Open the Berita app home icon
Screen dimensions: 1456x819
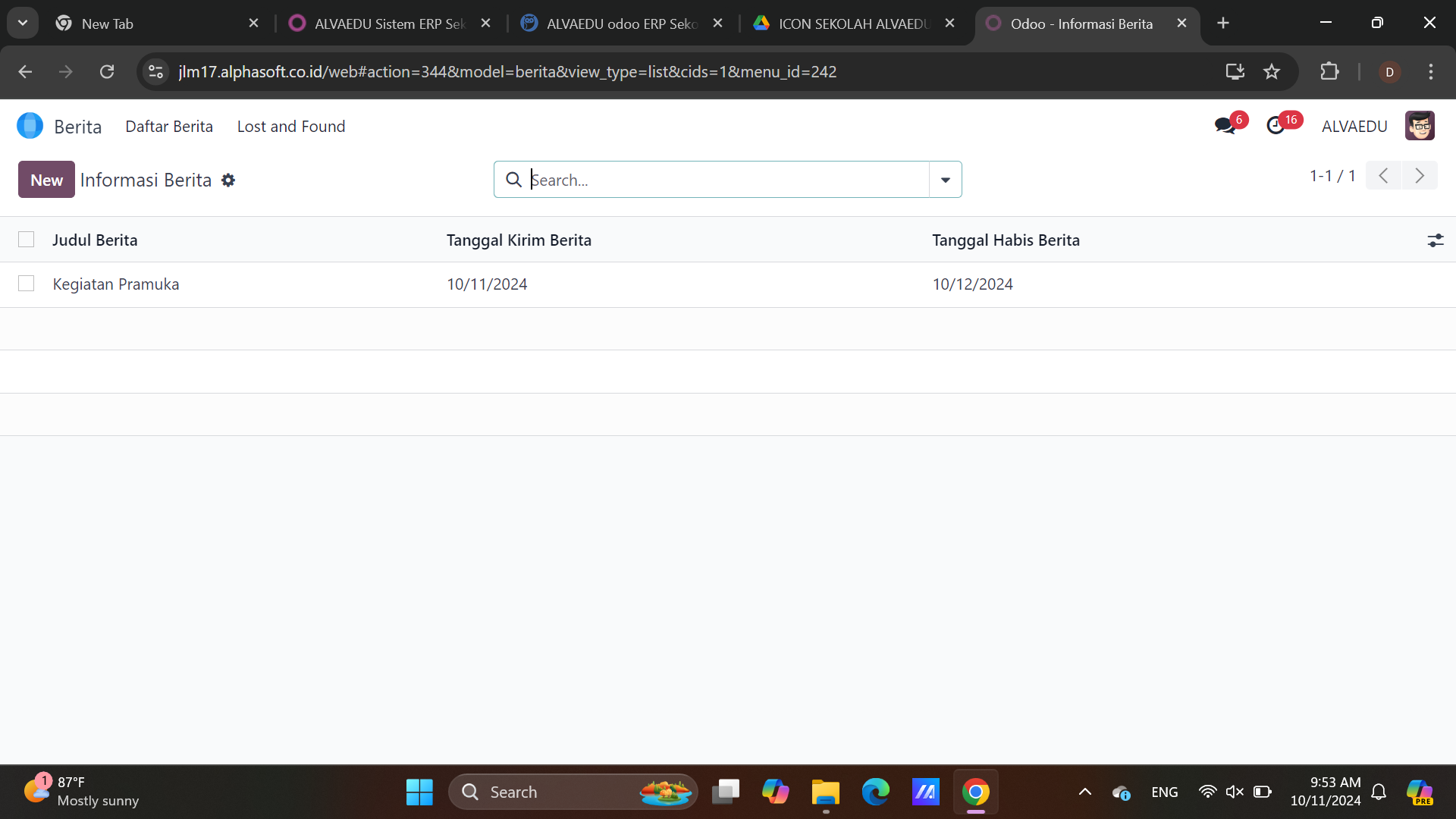click(x=30, y=126)
